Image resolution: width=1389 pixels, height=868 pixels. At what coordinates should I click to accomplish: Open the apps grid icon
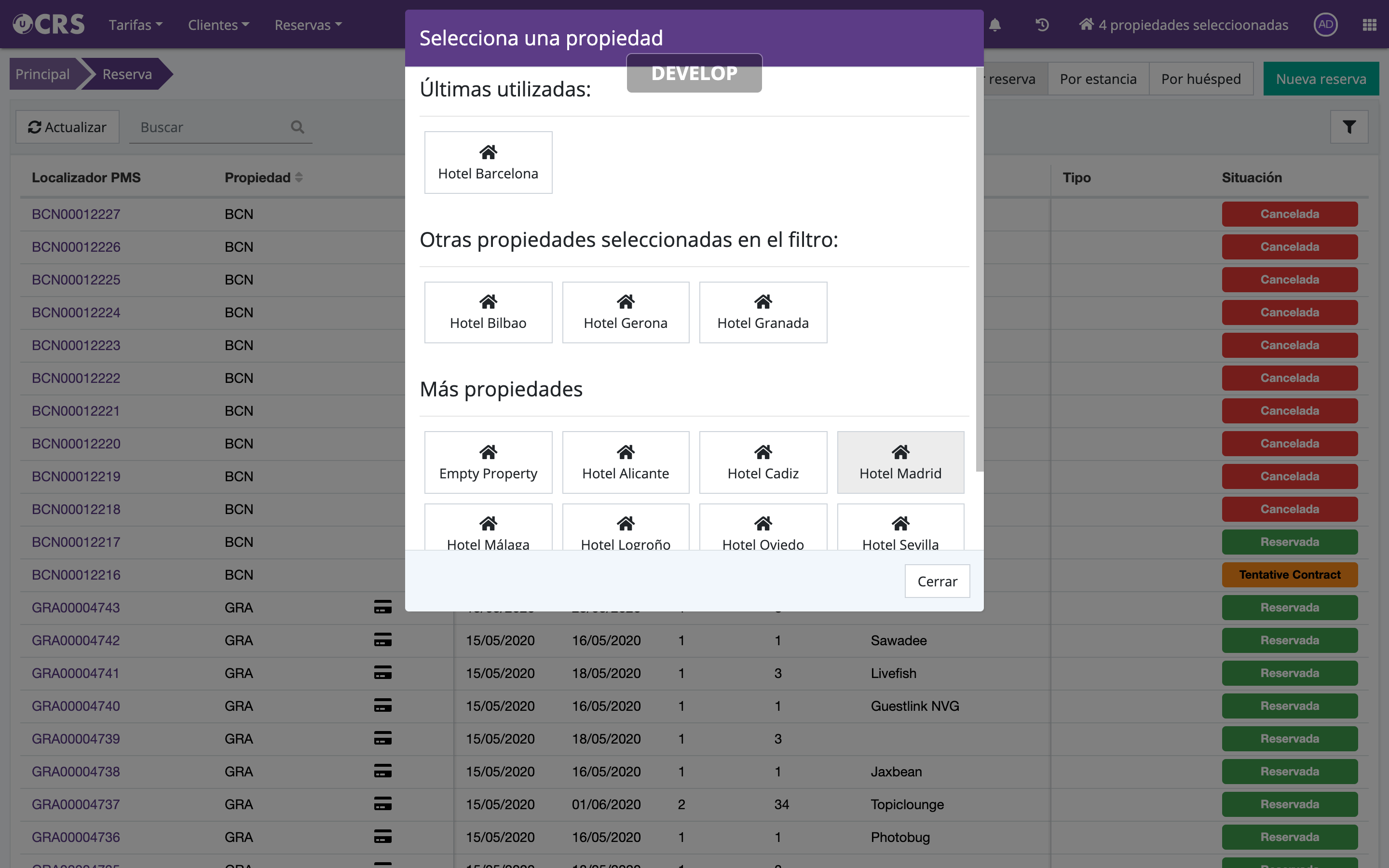(x=1369, y=25)
